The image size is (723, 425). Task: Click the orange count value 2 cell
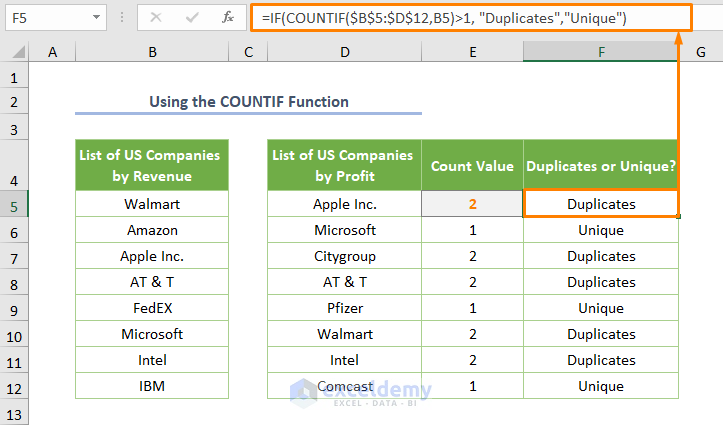point(472,204)
